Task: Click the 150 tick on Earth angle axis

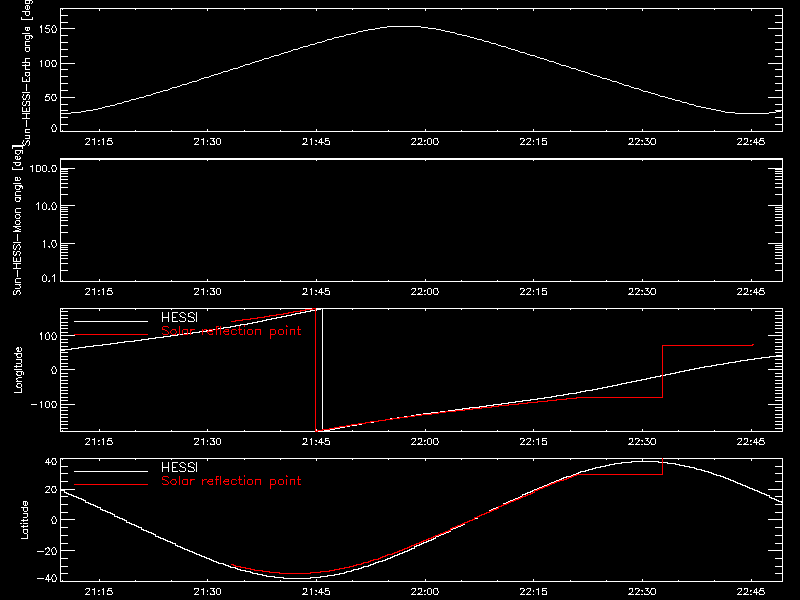Action: pyautogui.click(x=48, y=30)
